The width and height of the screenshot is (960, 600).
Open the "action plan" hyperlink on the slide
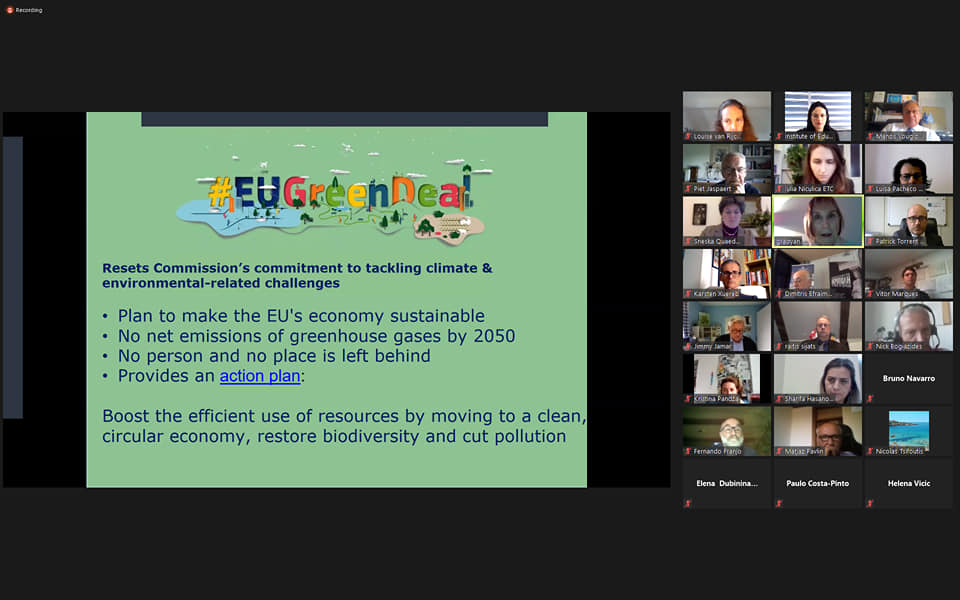click(x=259, y=376)
